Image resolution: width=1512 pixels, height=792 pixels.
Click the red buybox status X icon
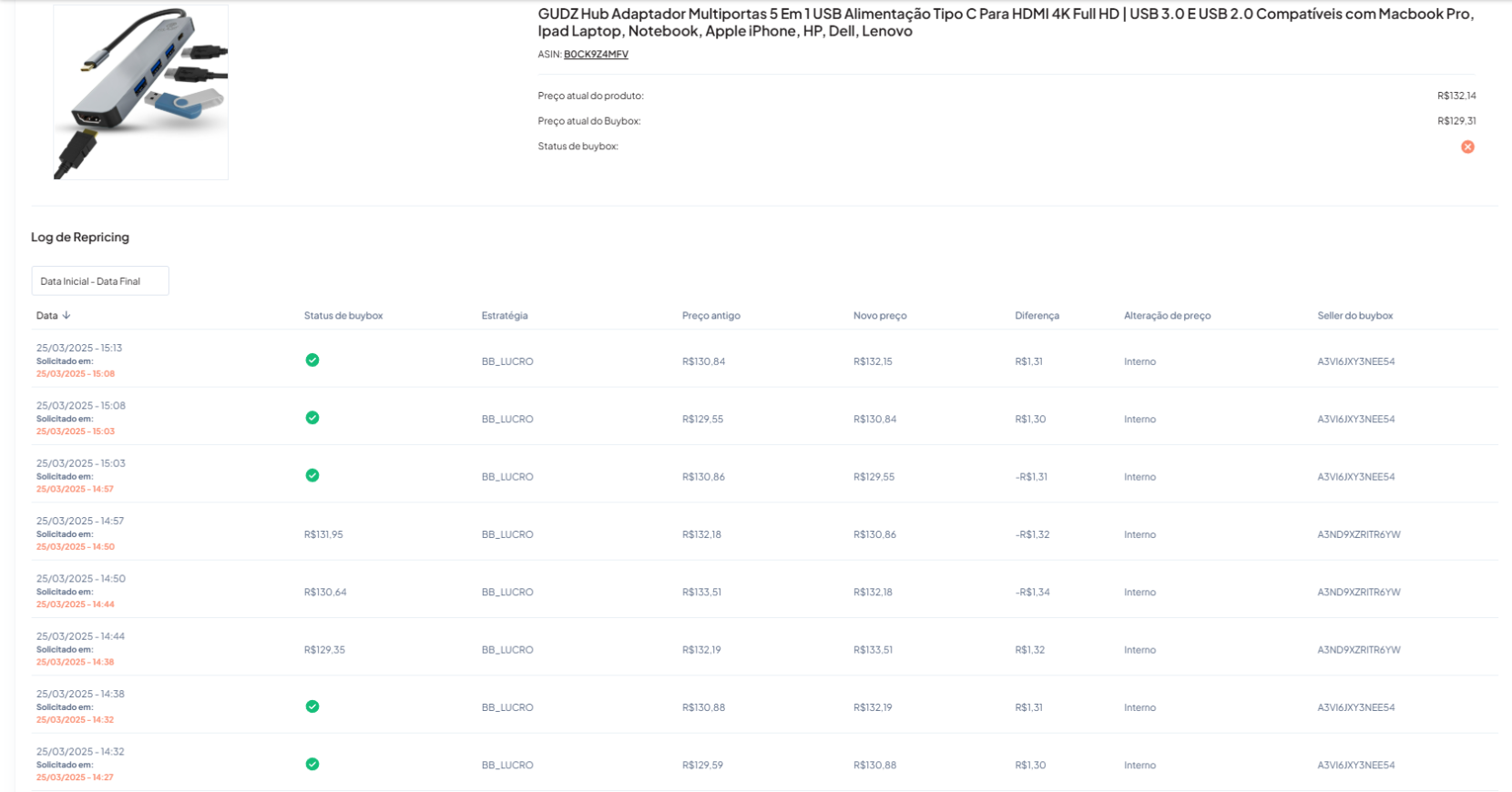[1467, 147]
